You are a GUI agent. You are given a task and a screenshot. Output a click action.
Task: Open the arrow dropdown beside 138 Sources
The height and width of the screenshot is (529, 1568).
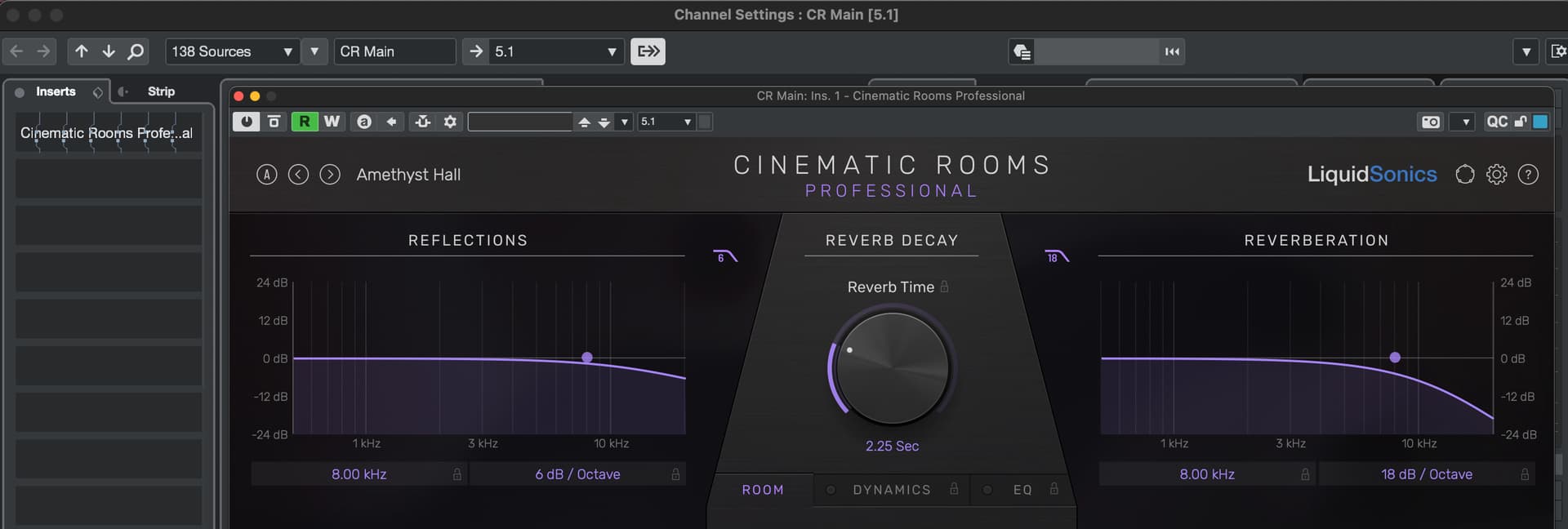pyautogui.click(x=314, y=51)
